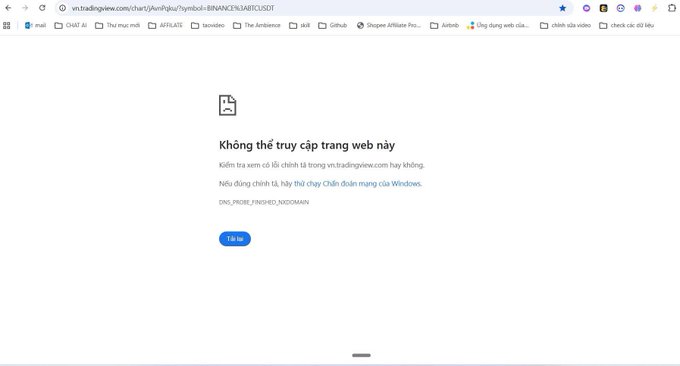Image resolution: width=680 pixels, height=366 pixels.
Task: Open the Ứng dụng web của bookmark
Action: (498, 26)
